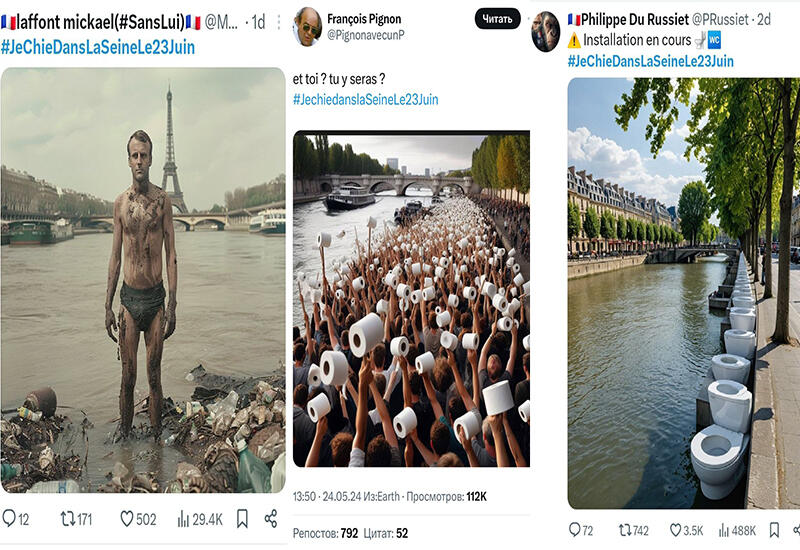Open the toilet paper crowd image
Screen dimensions: 800x550
coord(411,300)
